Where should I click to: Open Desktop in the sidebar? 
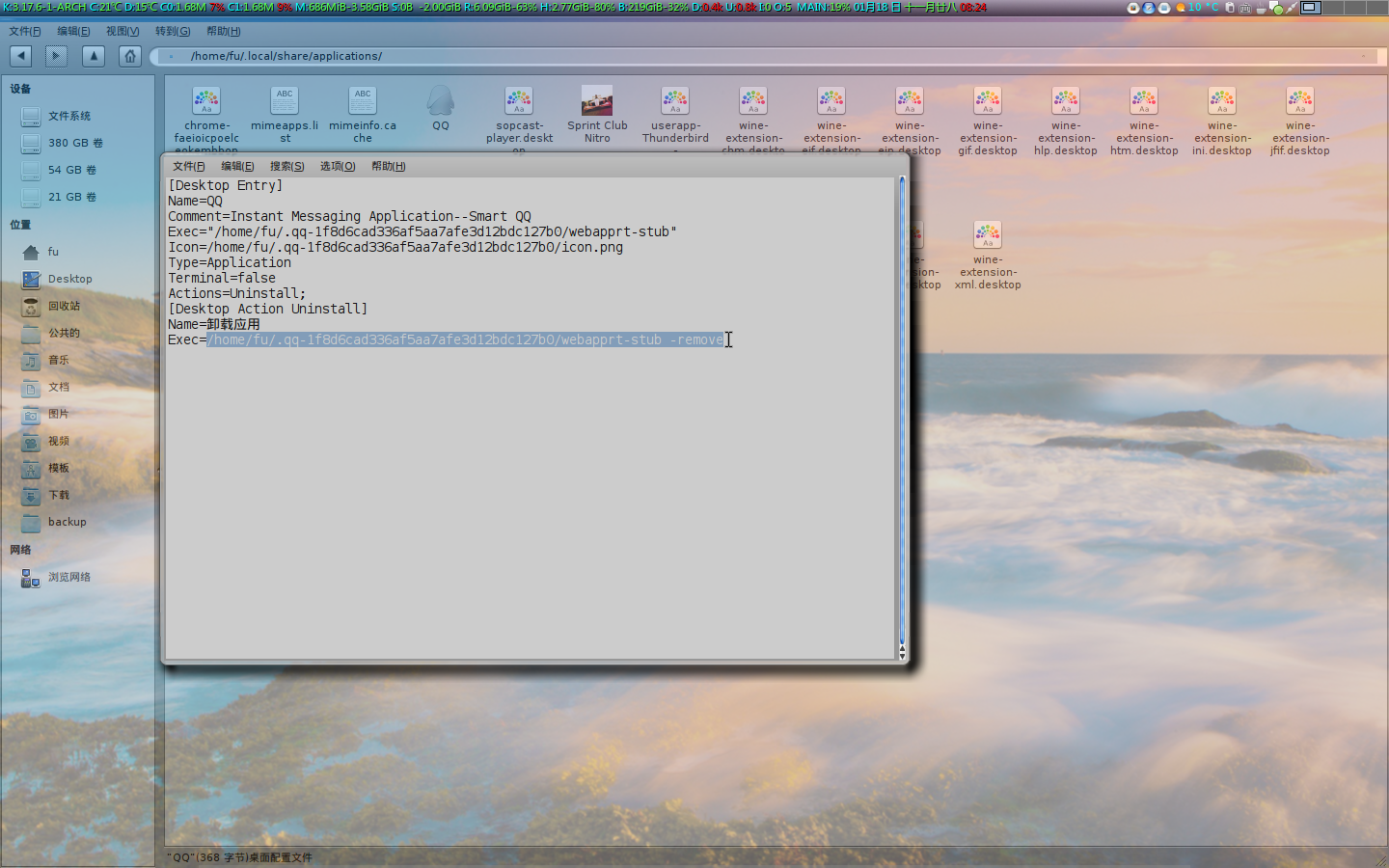tap(77, 279)
